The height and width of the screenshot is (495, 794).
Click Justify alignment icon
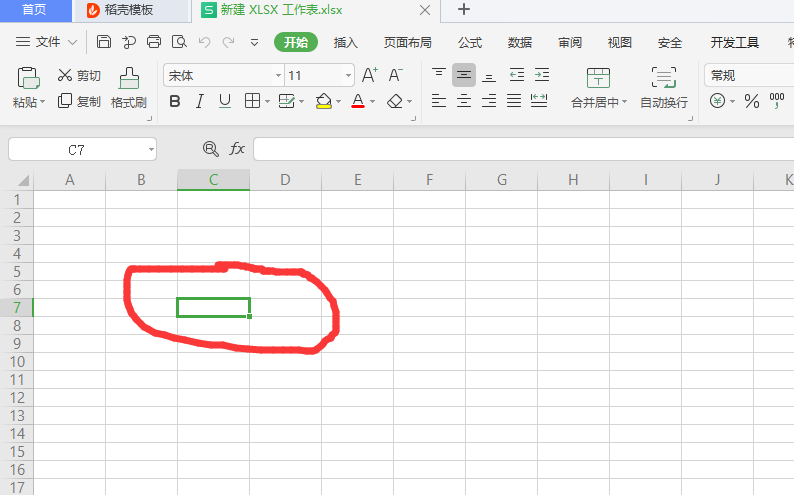(x=514, y=101)
